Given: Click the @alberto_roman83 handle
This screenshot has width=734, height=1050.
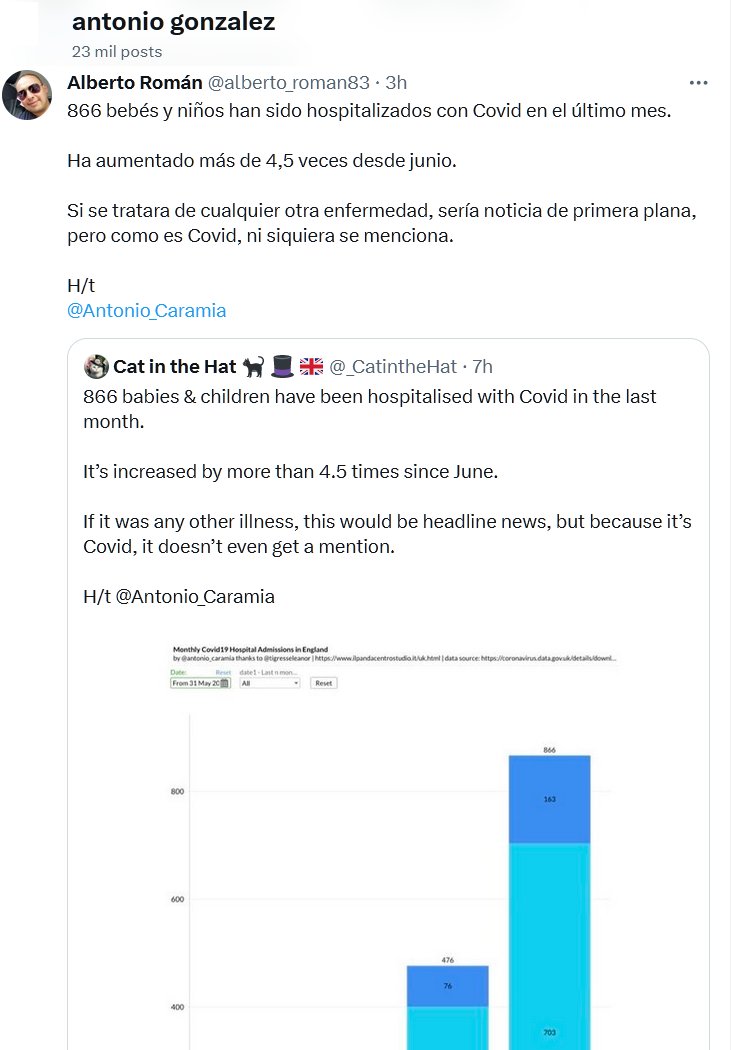Looking at the screenshot, I should click(288, 82).
